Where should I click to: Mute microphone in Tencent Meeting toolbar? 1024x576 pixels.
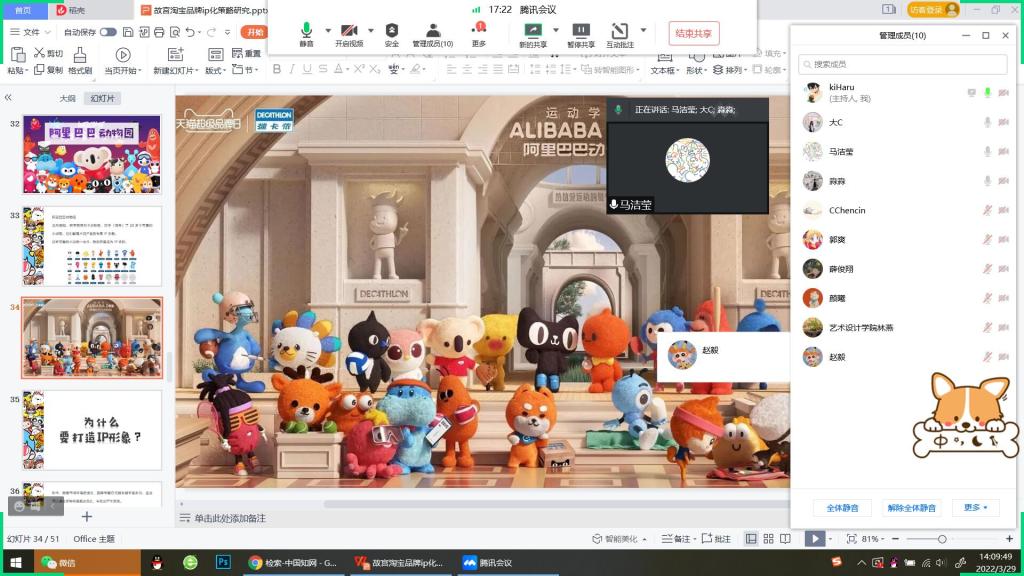[x=306, y=34]
